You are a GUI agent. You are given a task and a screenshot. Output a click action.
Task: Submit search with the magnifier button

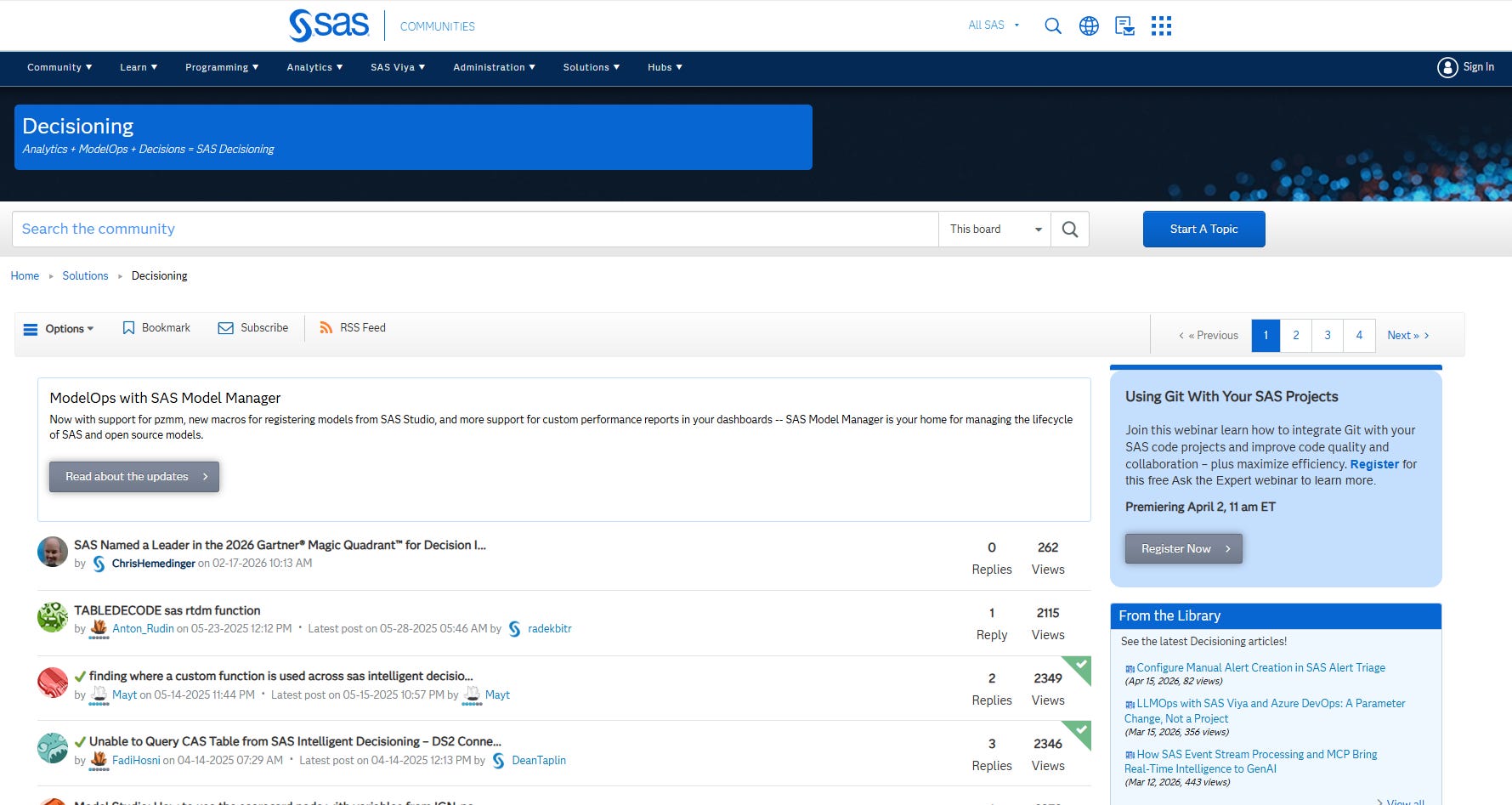point(1070,230)
